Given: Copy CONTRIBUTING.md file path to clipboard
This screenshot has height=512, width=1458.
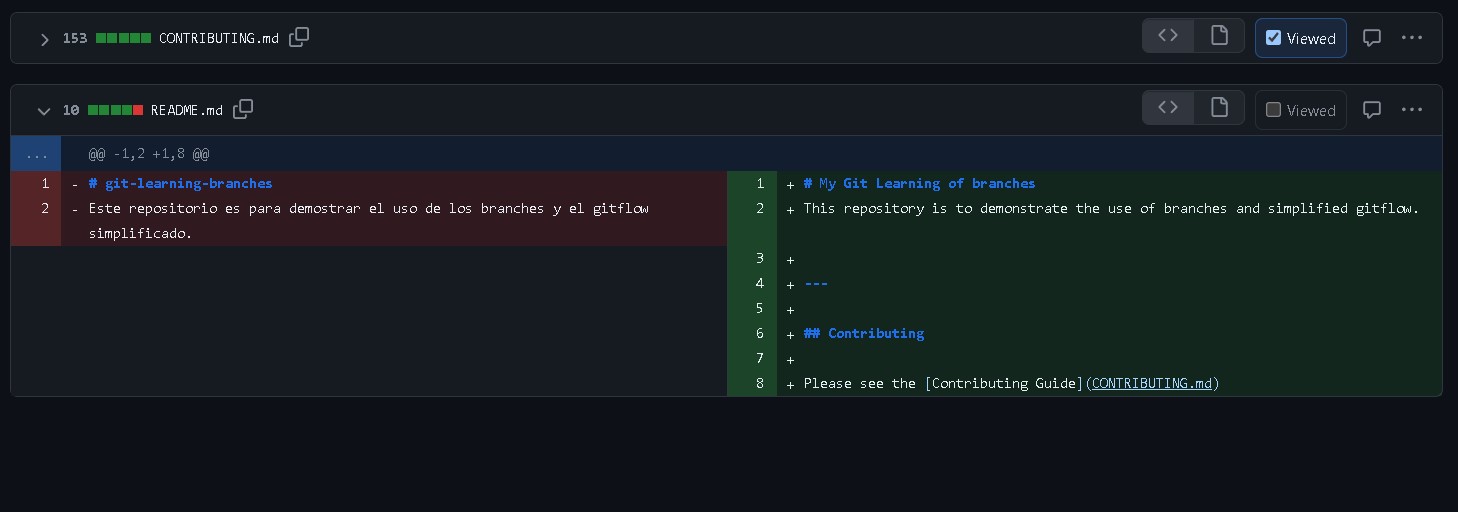Looking at the screenshot, I should [x=299, y=38].
